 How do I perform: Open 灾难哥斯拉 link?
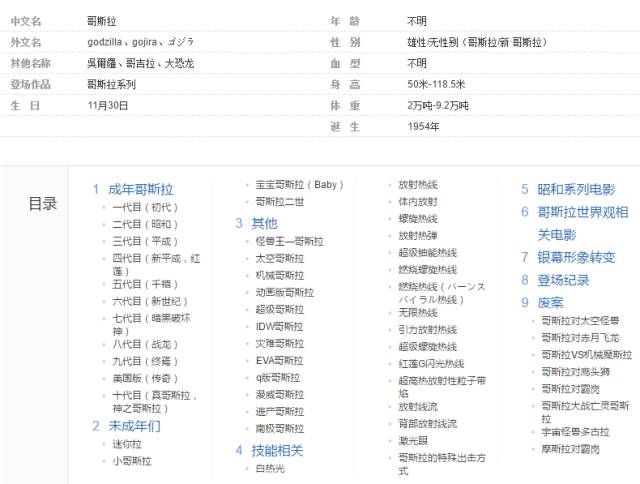[280, 344]
